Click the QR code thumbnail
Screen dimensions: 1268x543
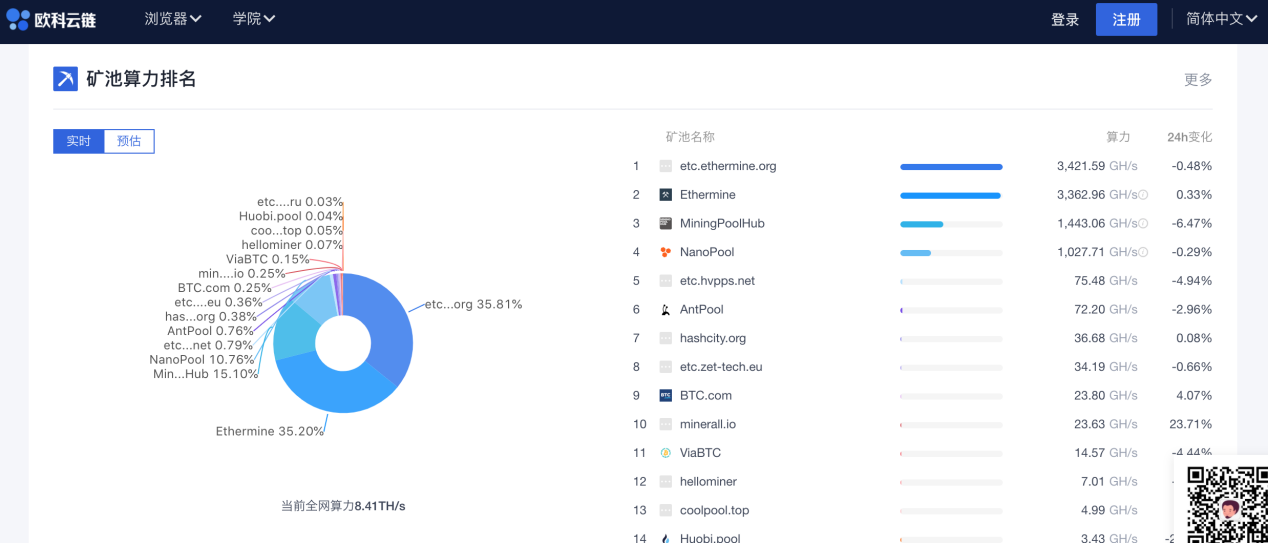[x=1227, y=504]
